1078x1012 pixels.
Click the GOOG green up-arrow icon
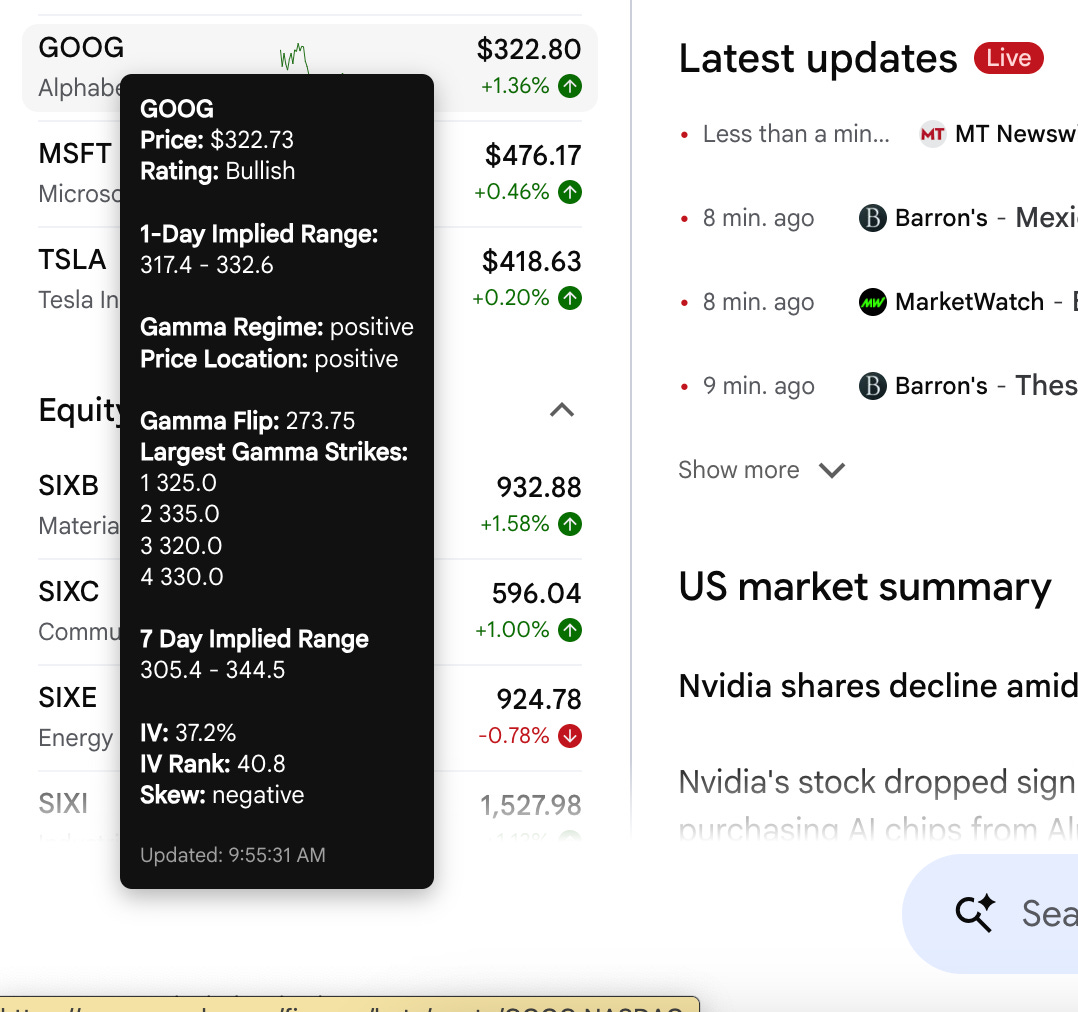click(570, 86)
